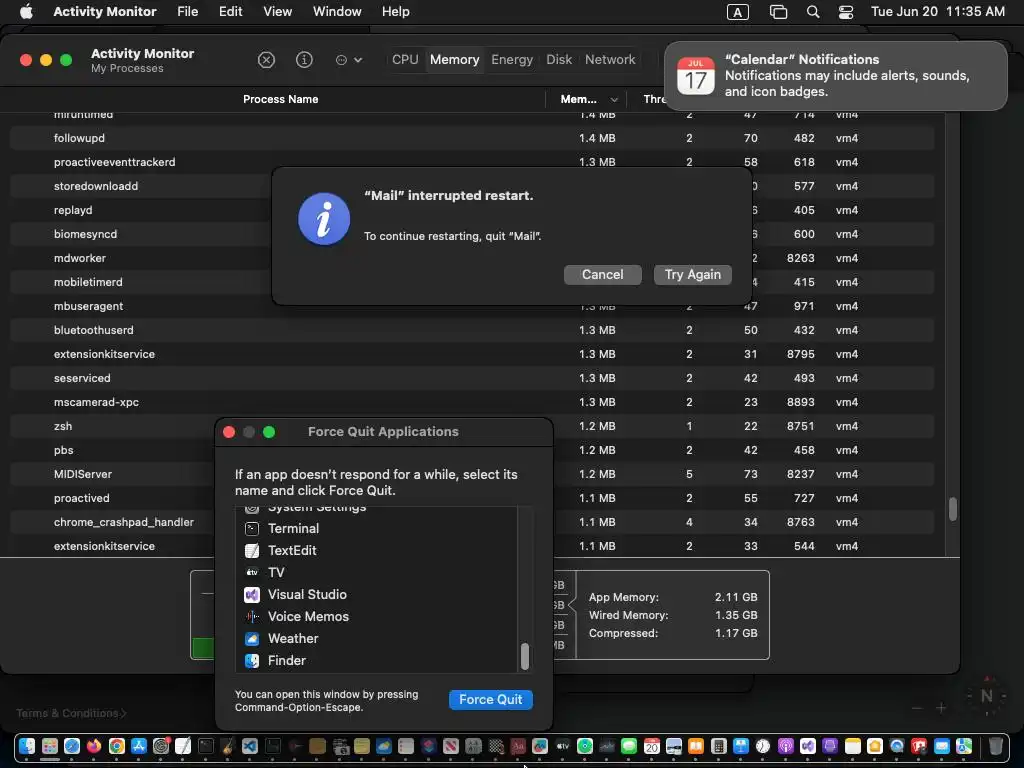The height and width of the screenshot is (768, 1024).
Task: Open Messages from the Dock
Action: coord(629,746)
